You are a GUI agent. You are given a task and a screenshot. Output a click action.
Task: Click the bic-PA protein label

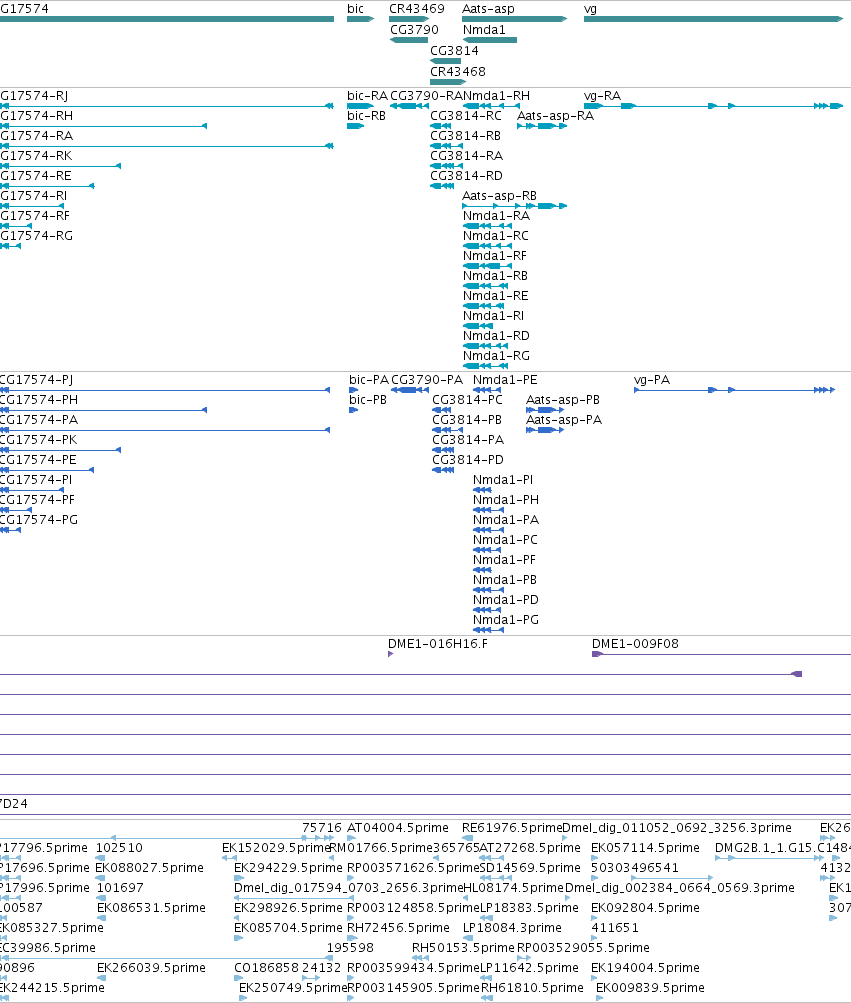369,380
